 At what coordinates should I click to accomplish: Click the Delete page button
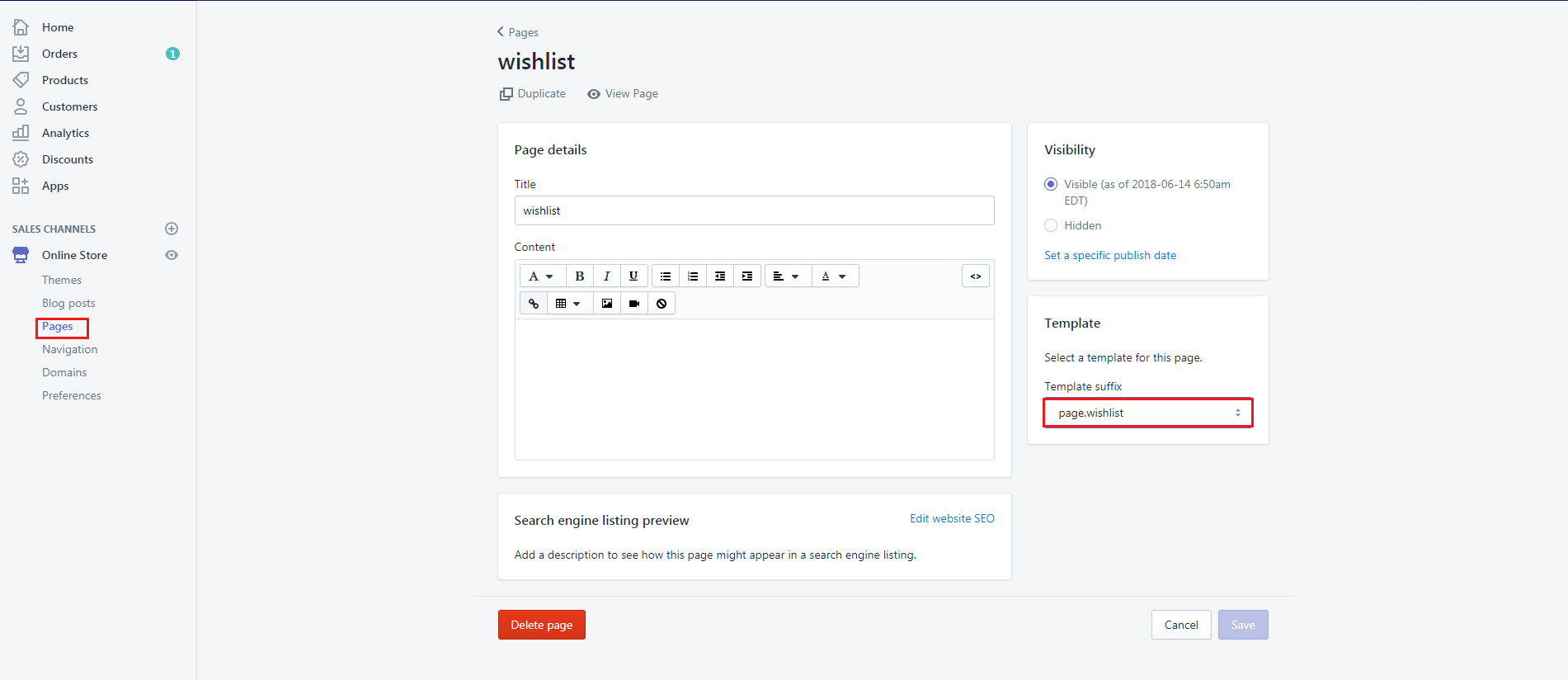click(x=541, y=625)
